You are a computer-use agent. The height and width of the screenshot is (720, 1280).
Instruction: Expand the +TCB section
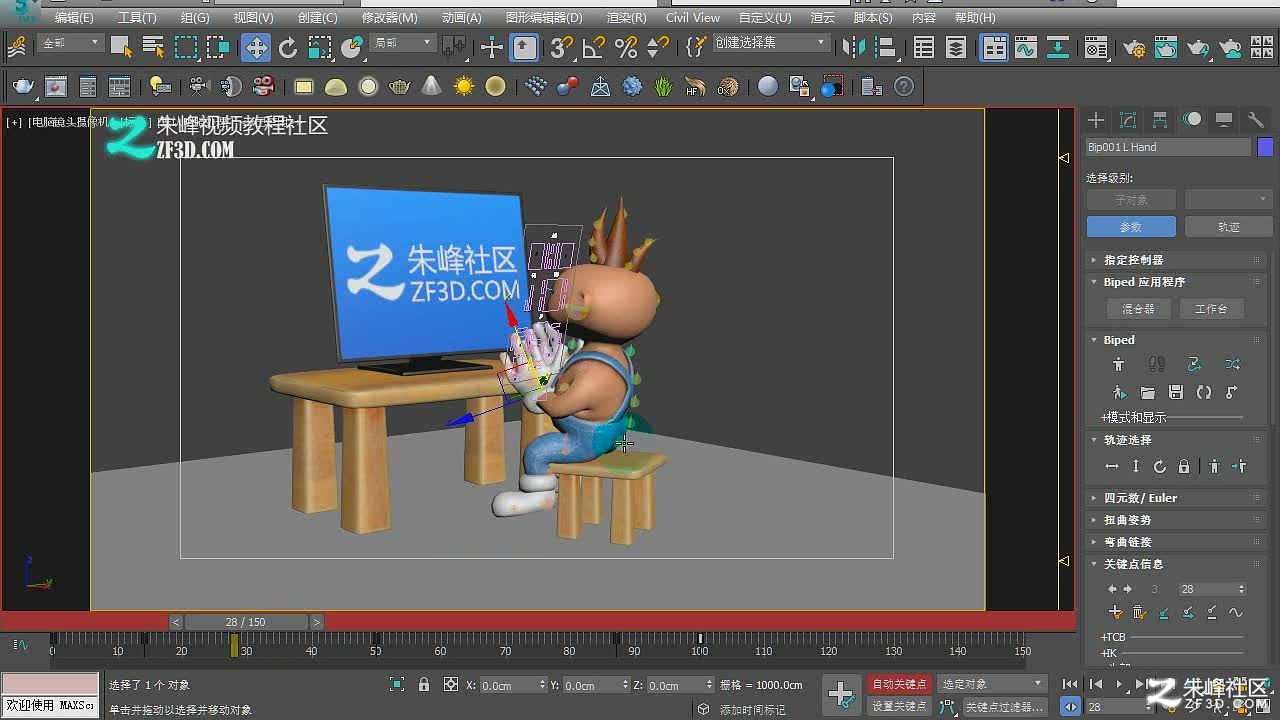[1113, 637]
